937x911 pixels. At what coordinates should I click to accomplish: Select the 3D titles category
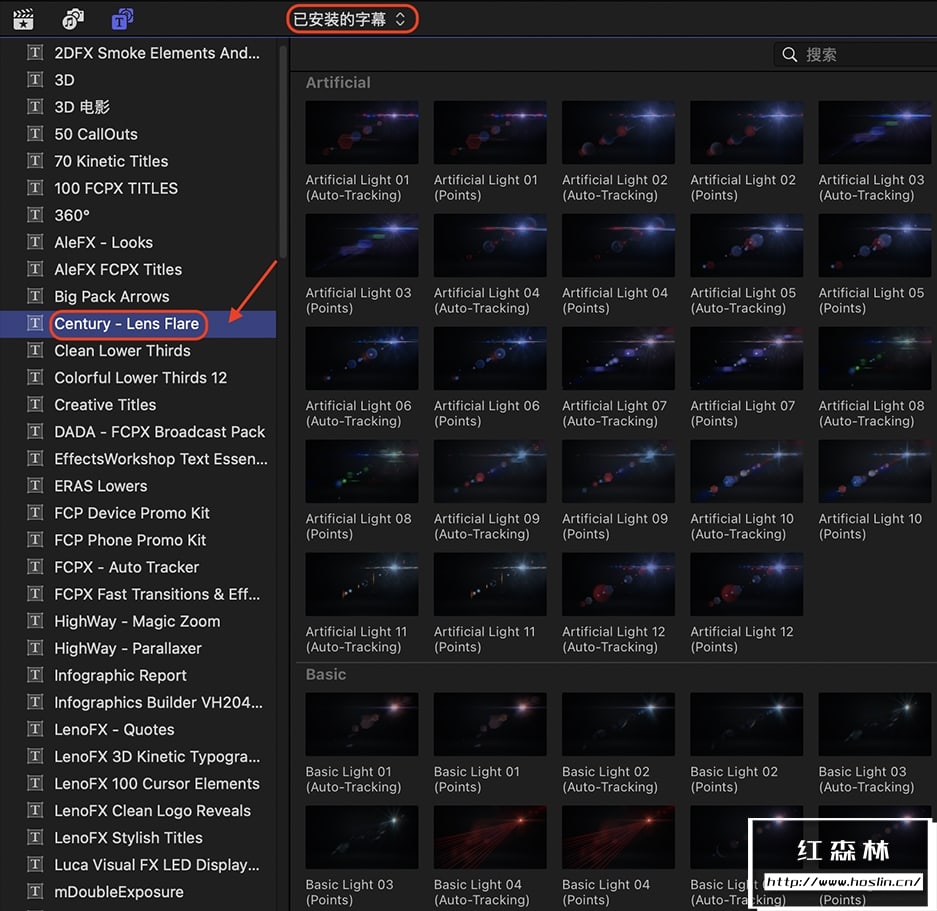[x=138, y=80]
